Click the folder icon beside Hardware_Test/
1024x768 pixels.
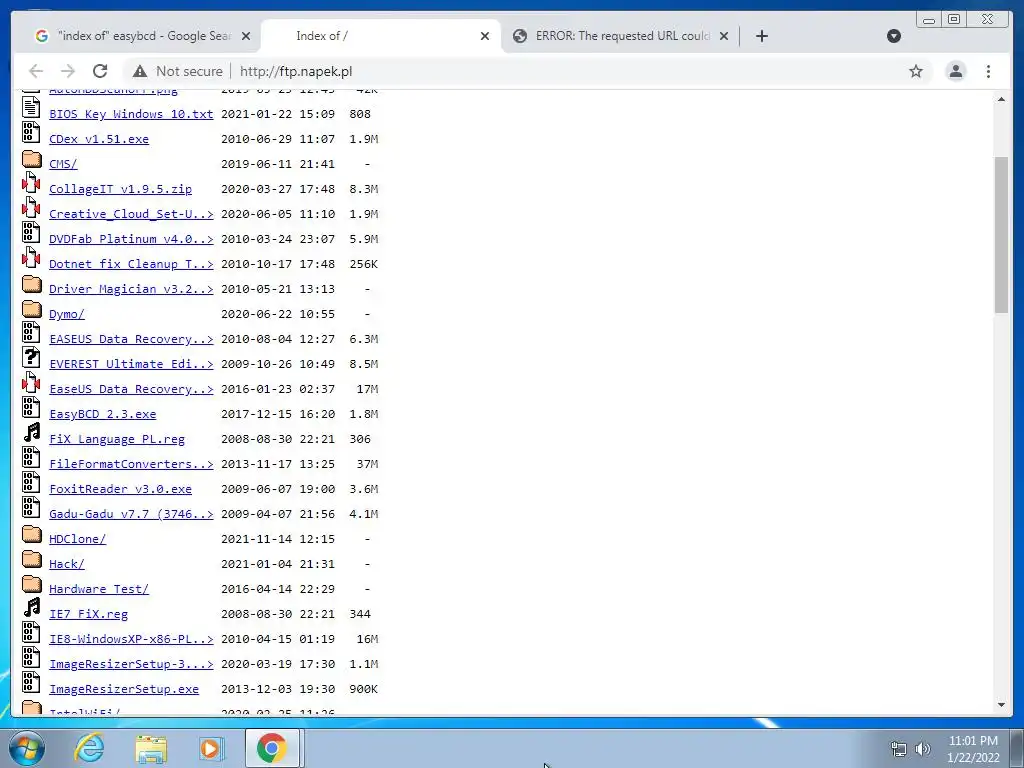click(31, 583)
